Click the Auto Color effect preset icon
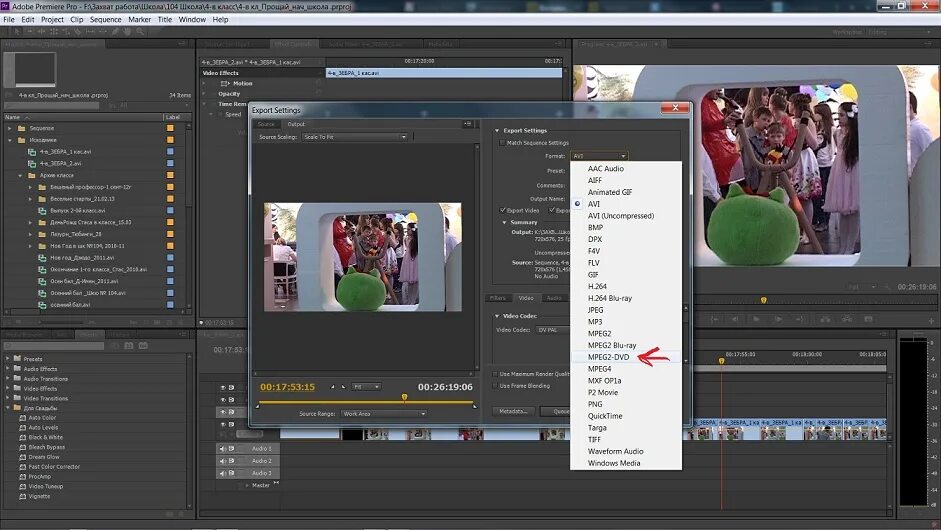Image resolution: width=941 pixels, height=530 pixels. [x=23, y=418]
